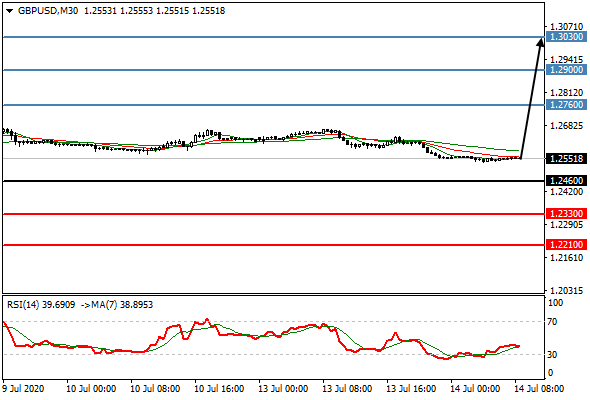Select the 1.24600 black level label
590x400 pixels.
point(566,181)
